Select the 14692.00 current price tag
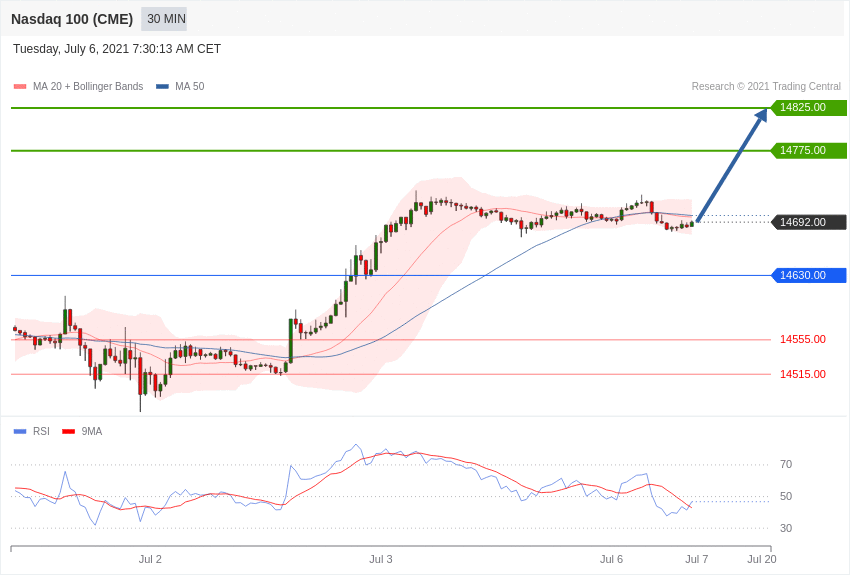This screenshot has width=850, height=576. [x=808, y=222]
